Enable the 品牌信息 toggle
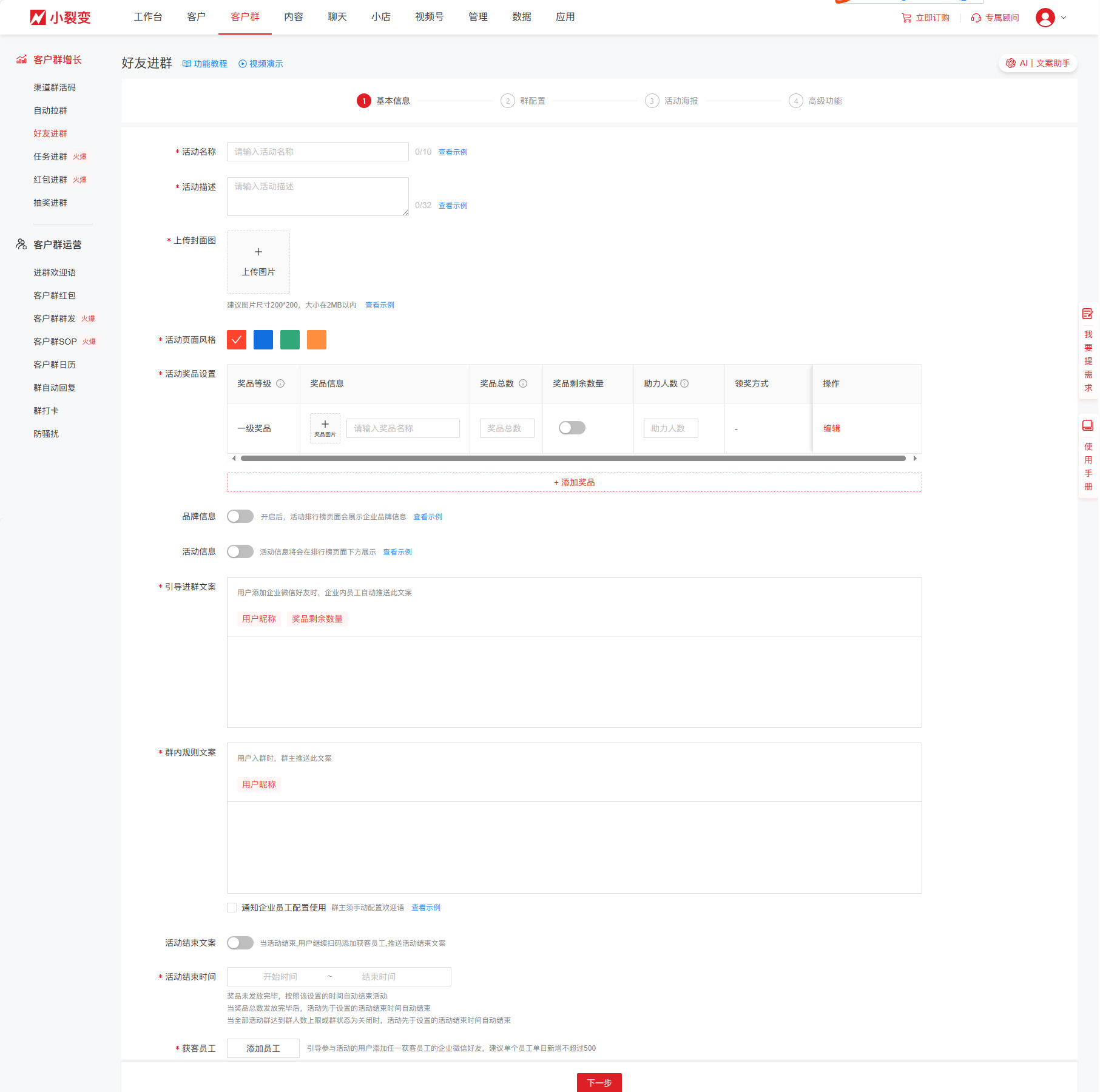Image resolution: width=1100 pixels, height=1092 pixels. click(240, 517)
